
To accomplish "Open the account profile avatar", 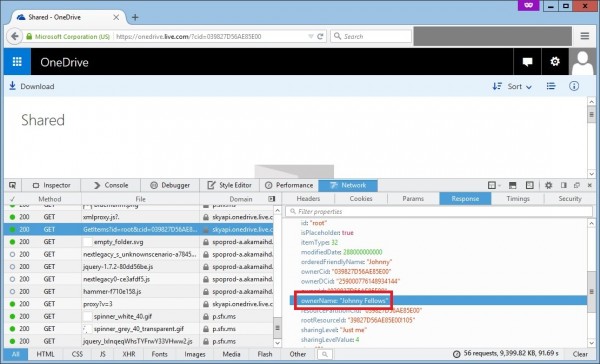I will point(582,62).
